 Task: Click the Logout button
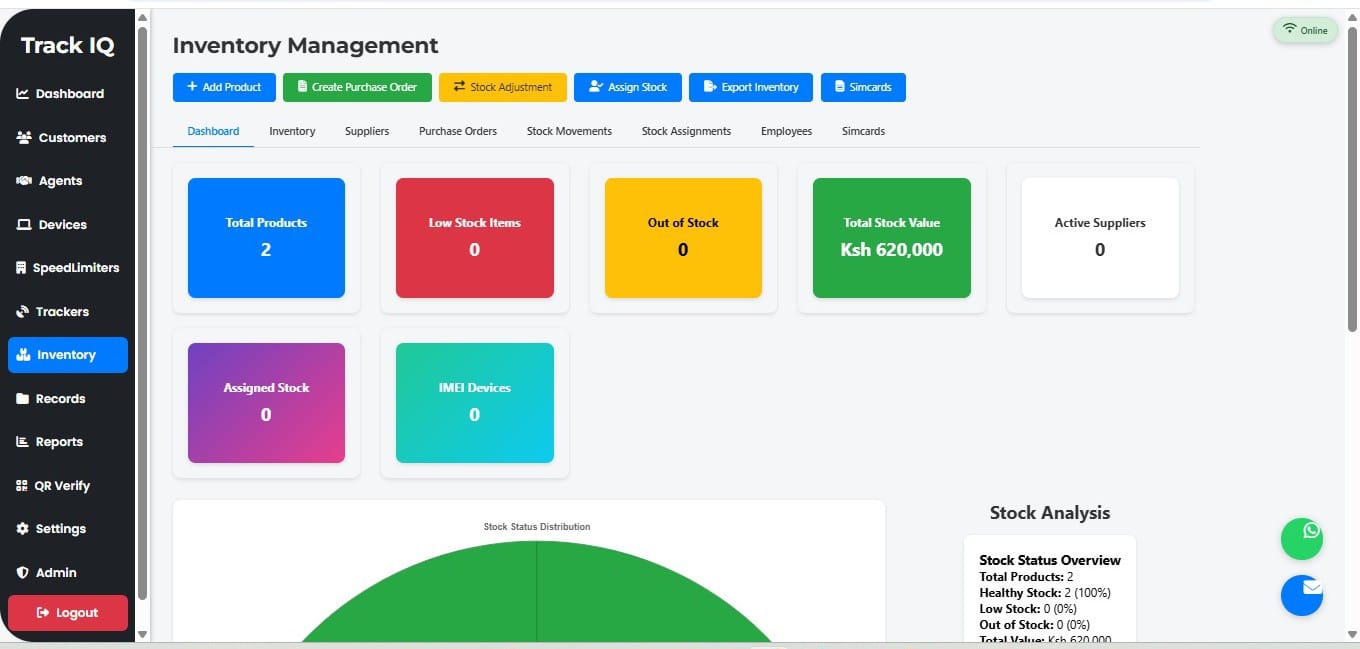pyautogui.click(x=67, y=613)
